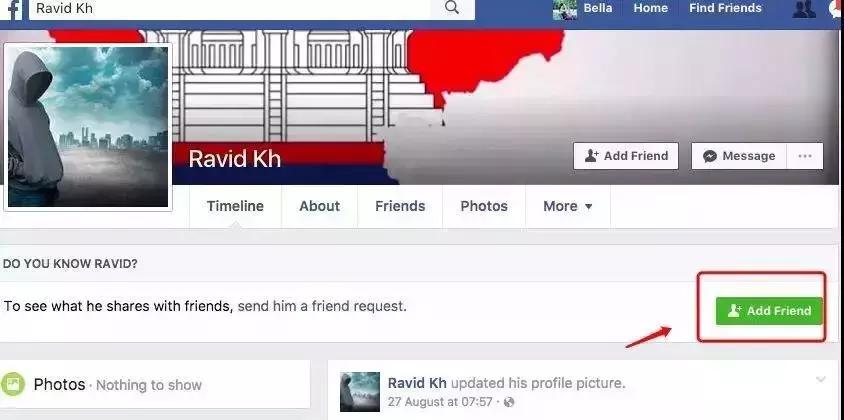Viewport: 844px width, 420px height.
Task: Click the Facebook logo icon
Action: point(13,10)
